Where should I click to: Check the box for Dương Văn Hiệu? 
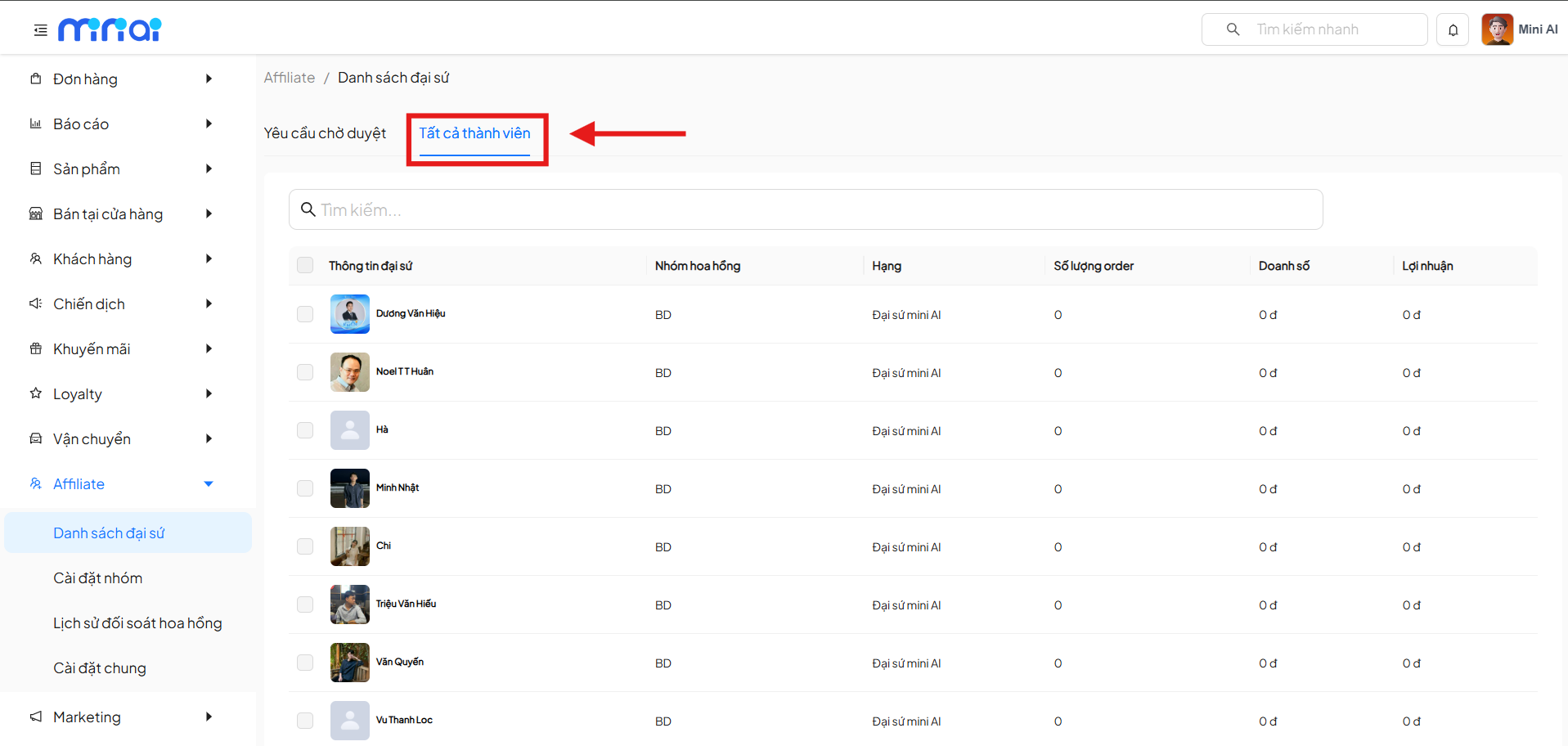pyautogui.click(x=305, y=314)
